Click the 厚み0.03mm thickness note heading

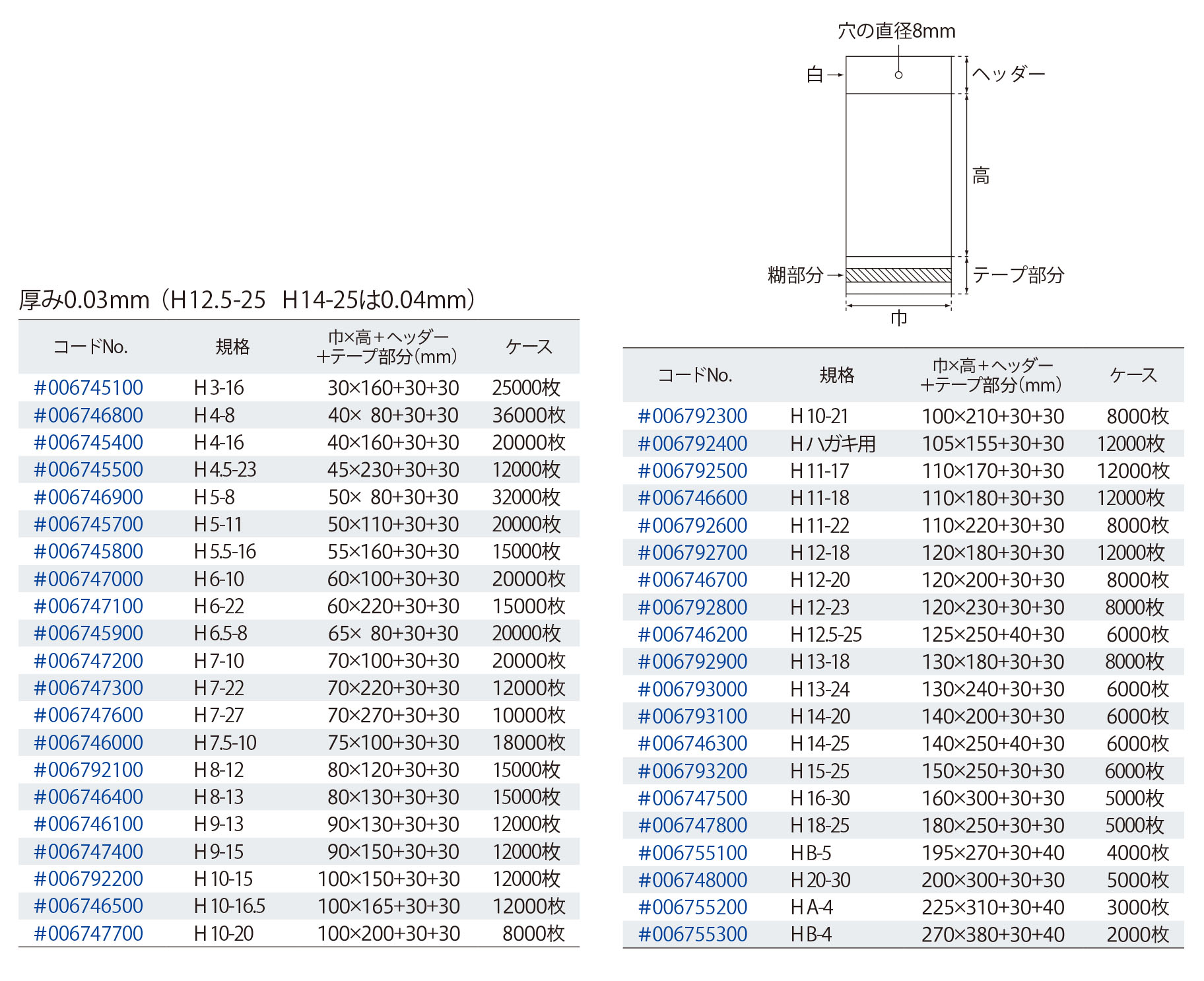click(247, 300)
